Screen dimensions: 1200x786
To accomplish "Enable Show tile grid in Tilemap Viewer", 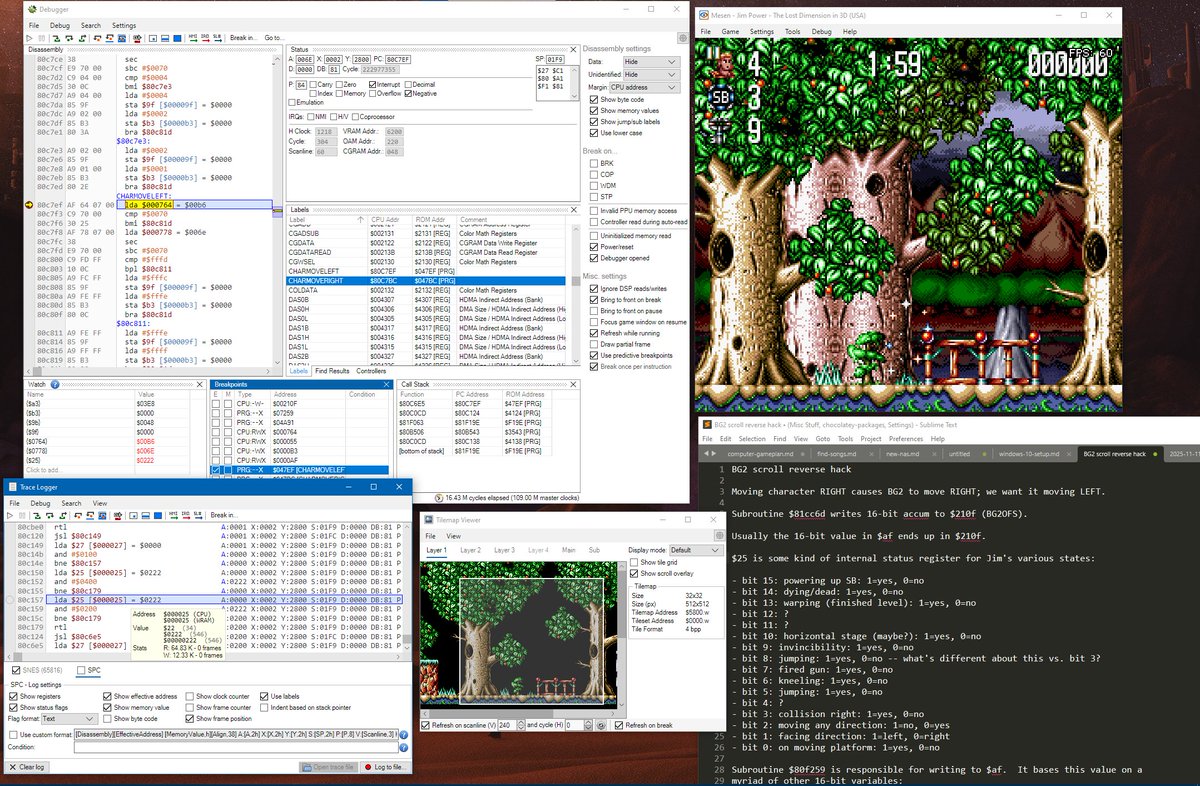I will click(x=655, y=562).
